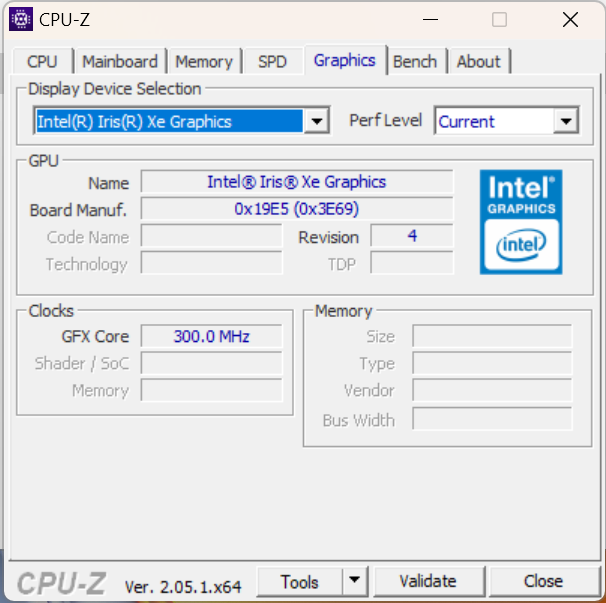The height and width of the screenshot is (603, 606).
Task: Click the GFX Core 300.0 MHz value
Action: coord(211,336)
